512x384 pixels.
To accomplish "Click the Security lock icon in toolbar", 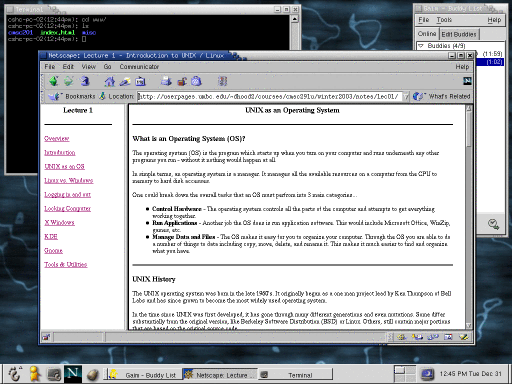I will tap(182, 81).
